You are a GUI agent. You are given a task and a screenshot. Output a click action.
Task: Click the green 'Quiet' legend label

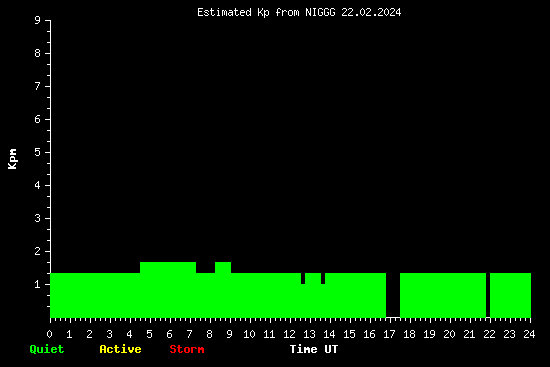pyautogui.click(x=47, y=349)
